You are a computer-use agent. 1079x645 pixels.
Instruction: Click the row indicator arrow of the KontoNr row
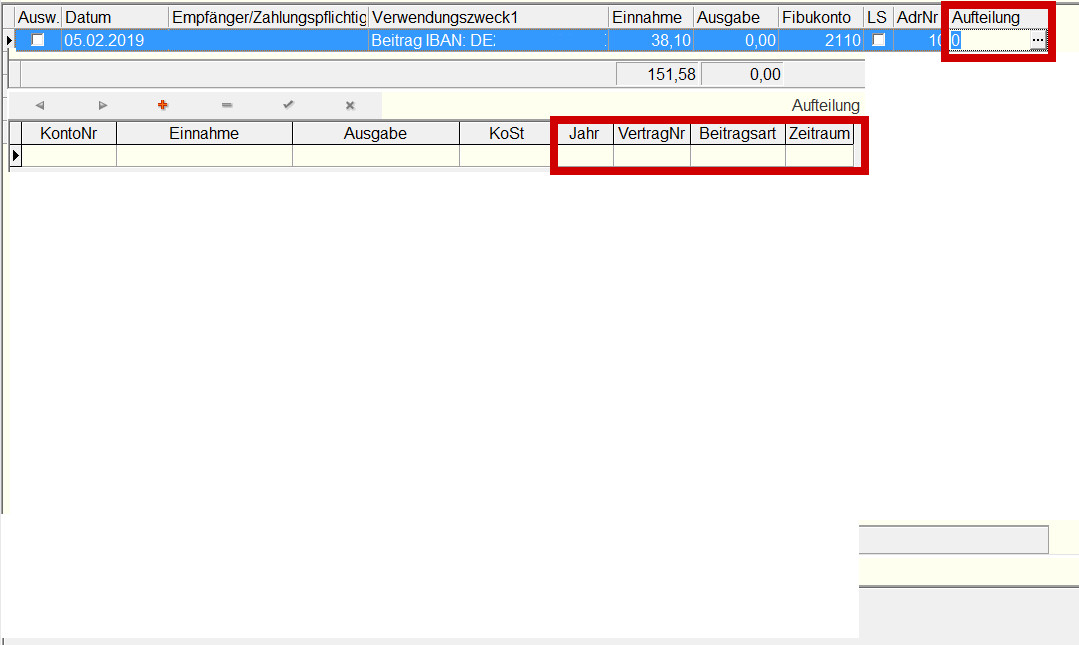[x=15, y=156]
